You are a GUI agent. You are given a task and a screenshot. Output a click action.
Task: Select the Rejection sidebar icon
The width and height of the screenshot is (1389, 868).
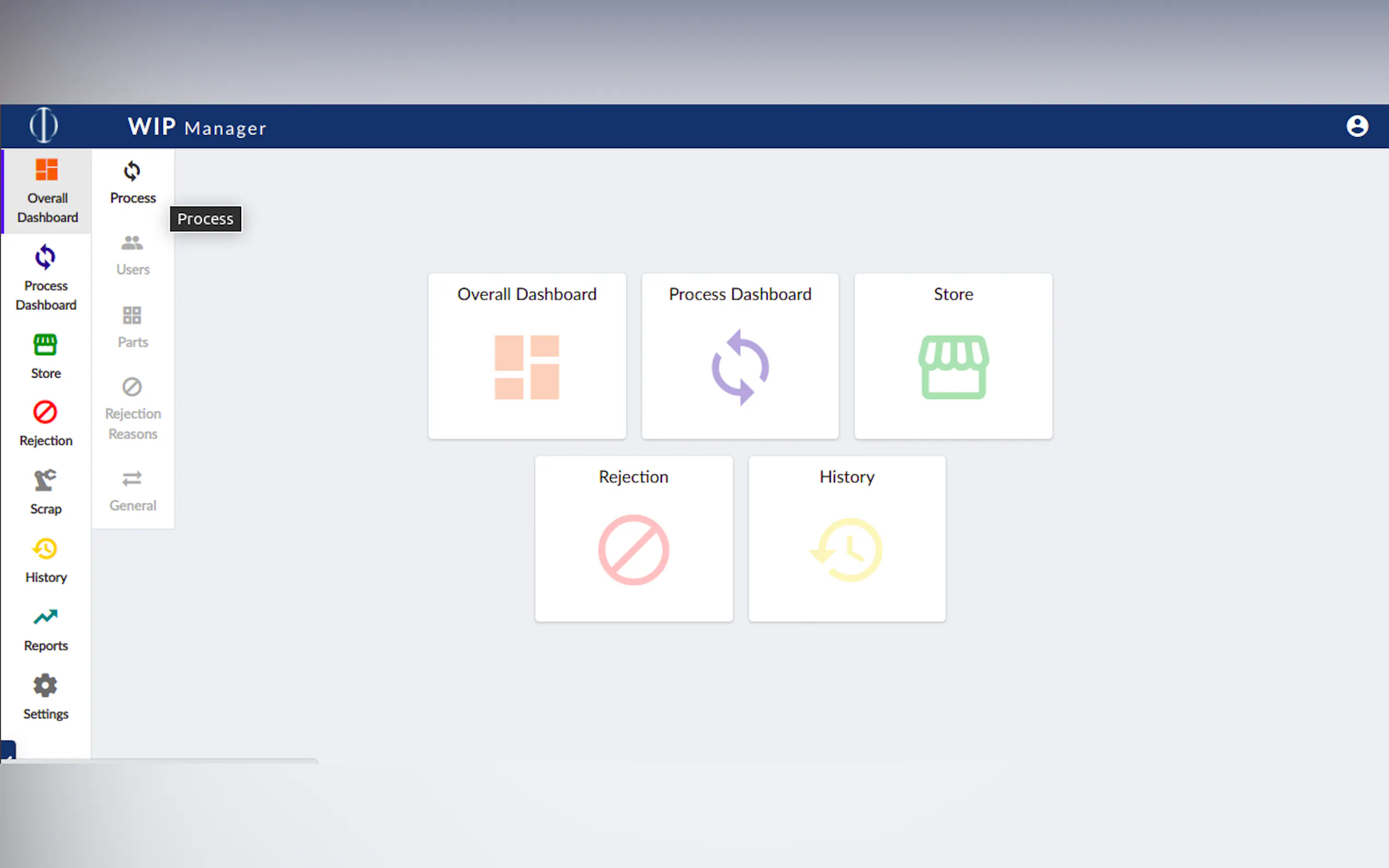tap(45, 424)
